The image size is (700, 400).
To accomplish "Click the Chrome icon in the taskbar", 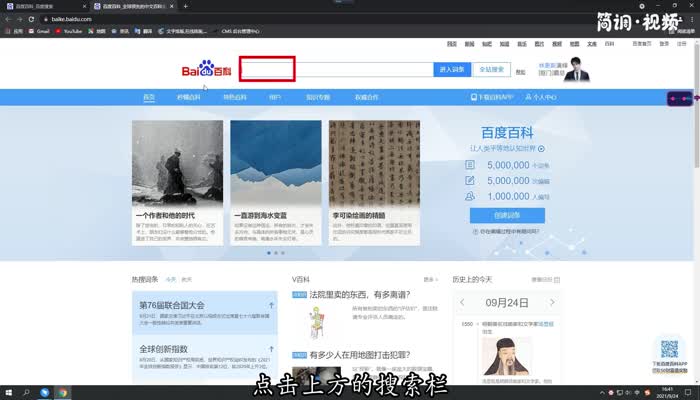I will [62, 392].
